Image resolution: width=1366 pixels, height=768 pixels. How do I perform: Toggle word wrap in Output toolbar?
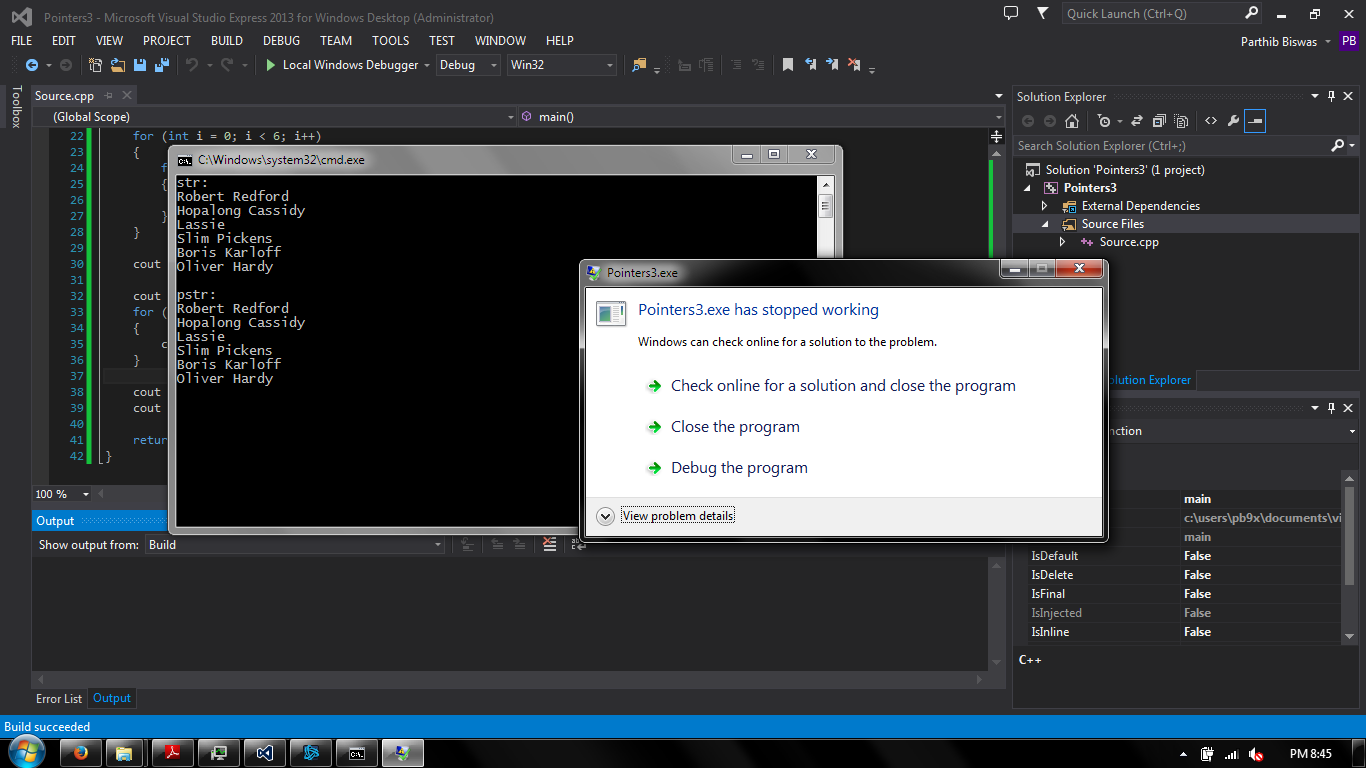coord(578,544)
